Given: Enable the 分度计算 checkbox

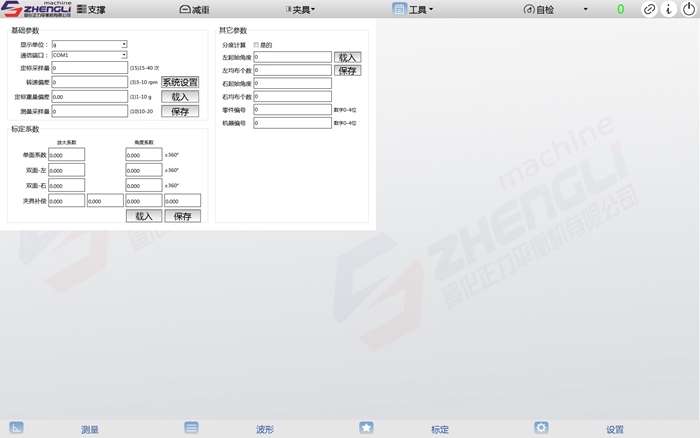Looking at the screenshot, I should click(x=256, y=45).
